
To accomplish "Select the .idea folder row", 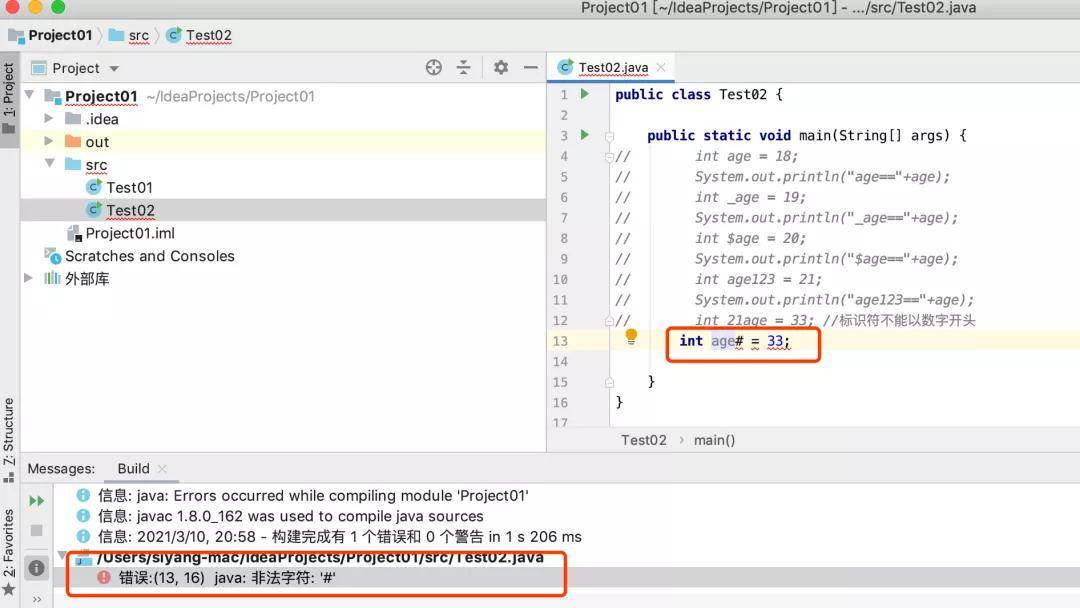I will click(x=283, y=119).
